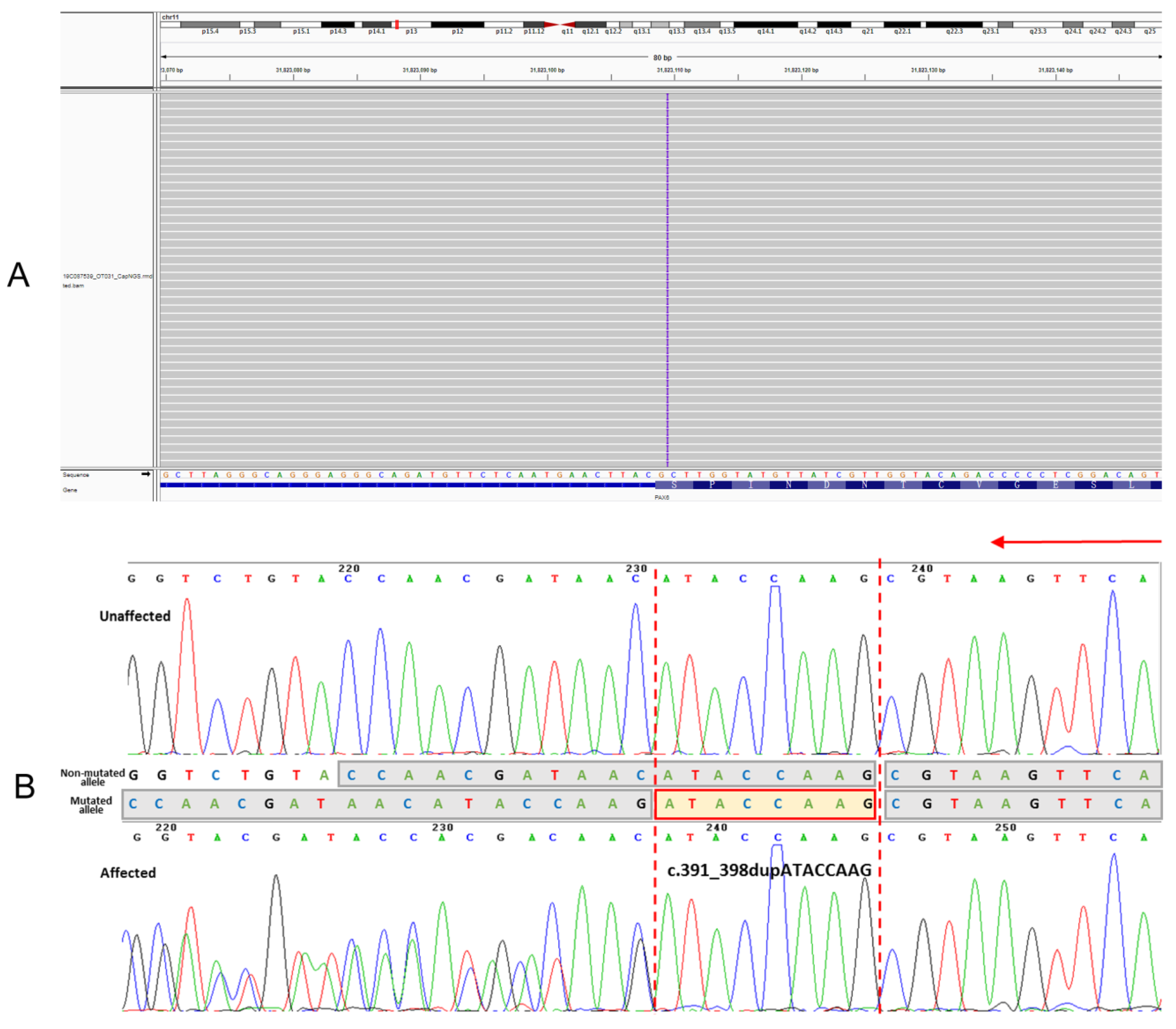This screenshot has height=1029, width=1176.
Task: Select the Gene track label
Action: tap(70, 490)
